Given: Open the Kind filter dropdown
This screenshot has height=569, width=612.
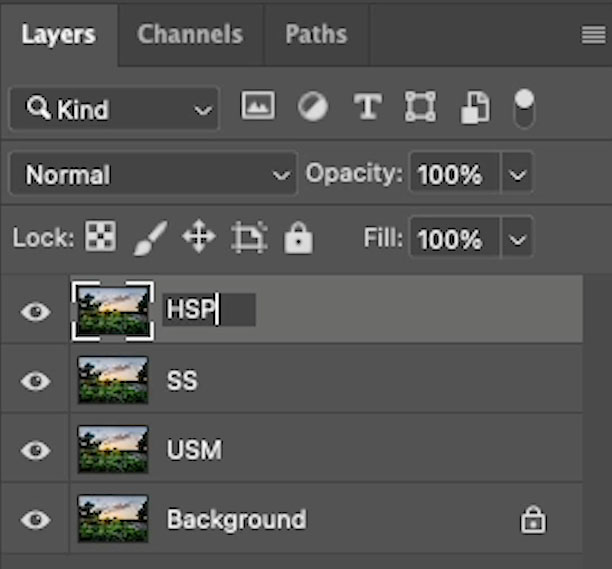Looking at the screenshot, I should [x=114, y=109].
